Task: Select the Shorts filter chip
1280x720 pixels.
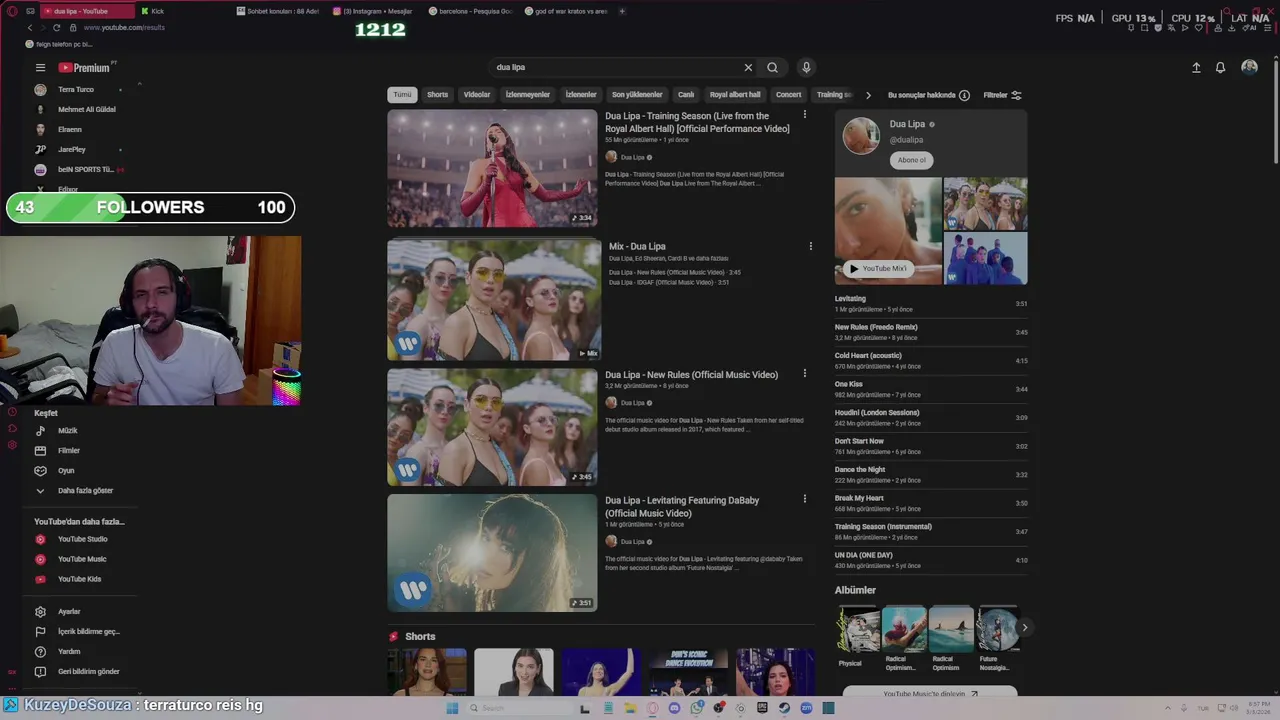Action: [x=437, y=95]
